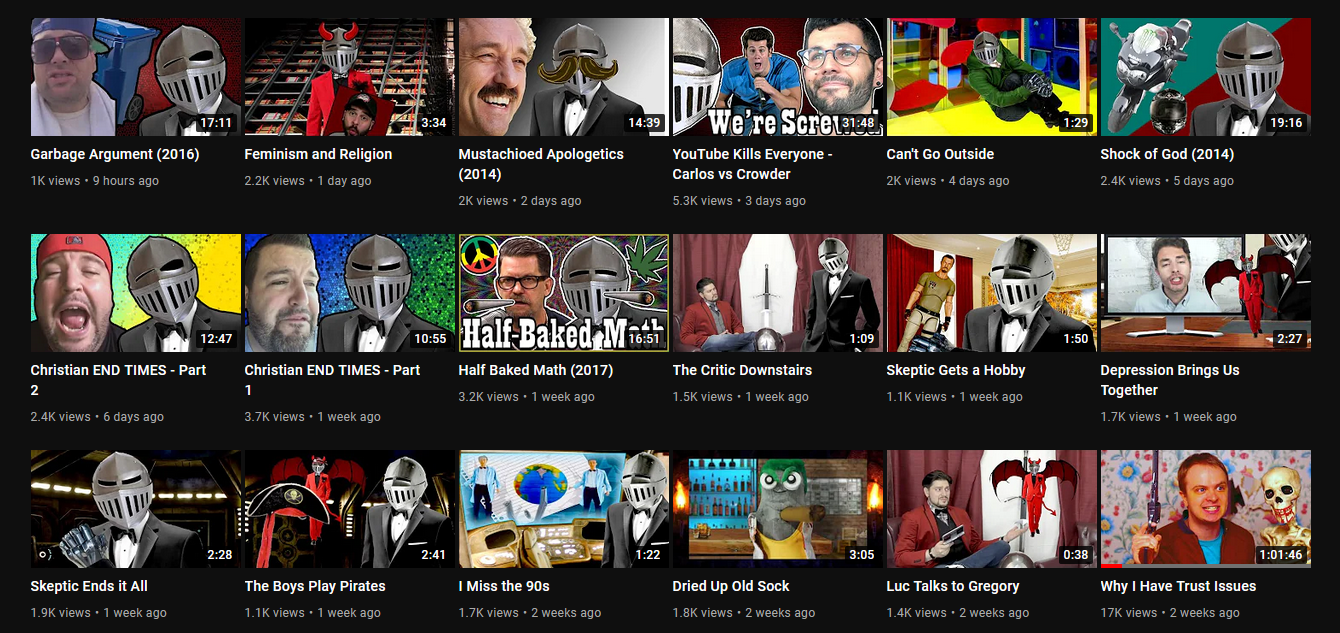Click the 19:16 duration badge
The height and width of the screenshot is (633, 1340).
pyautogui.click(x=1286, y=123)
